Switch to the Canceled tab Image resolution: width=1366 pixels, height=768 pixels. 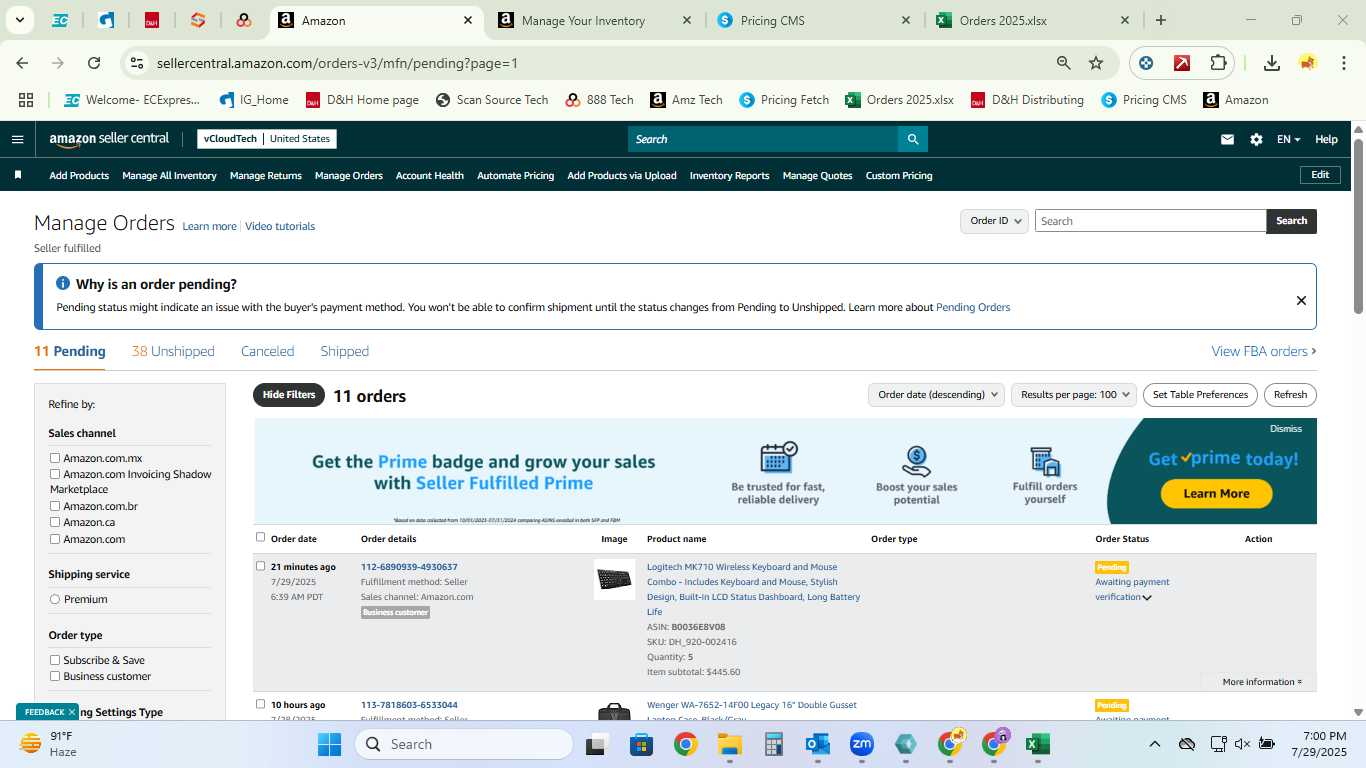(267, 351)
